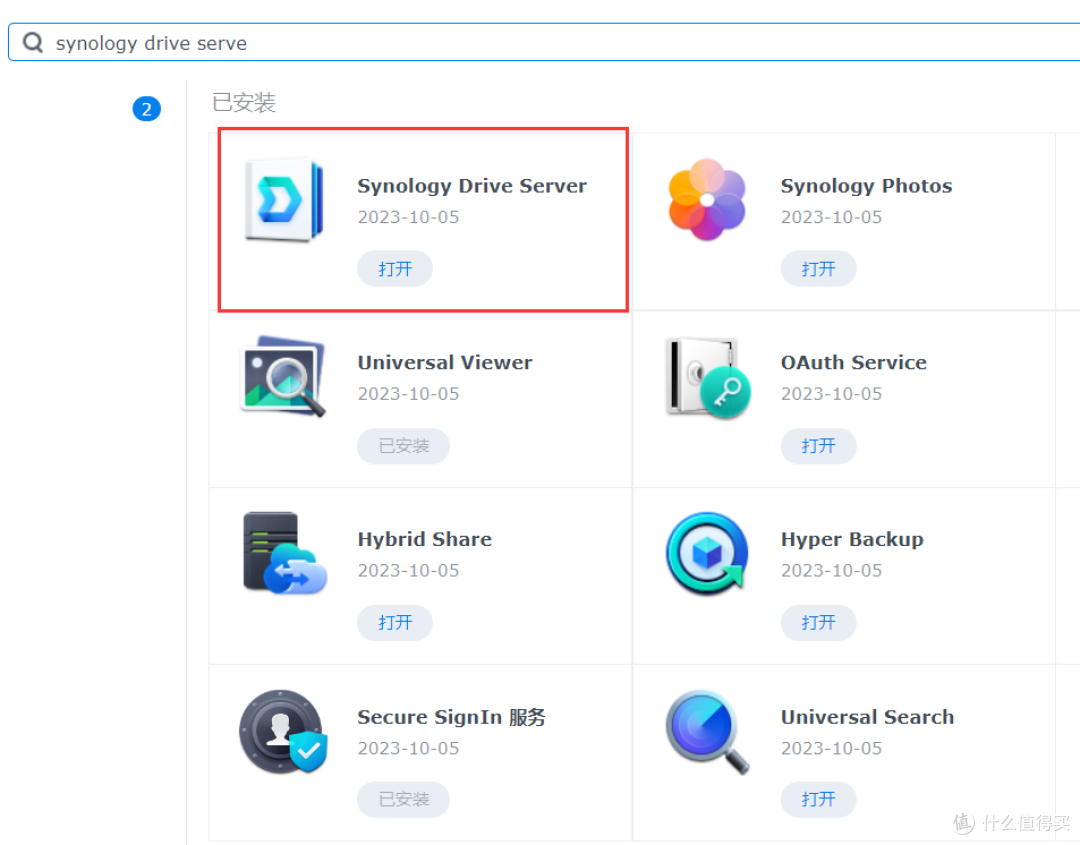Image resolution: width=1080 pixels, height=845 pixels.
Task: Open Hybrid Share with its 打开 button
Action: (395, 623)
